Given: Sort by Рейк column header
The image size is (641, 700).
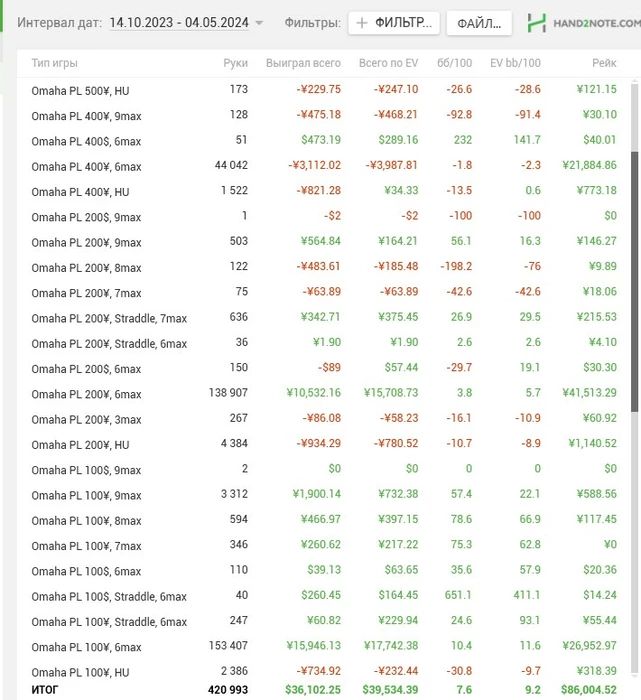Looking at the screenshot, I should click(604, 63).
